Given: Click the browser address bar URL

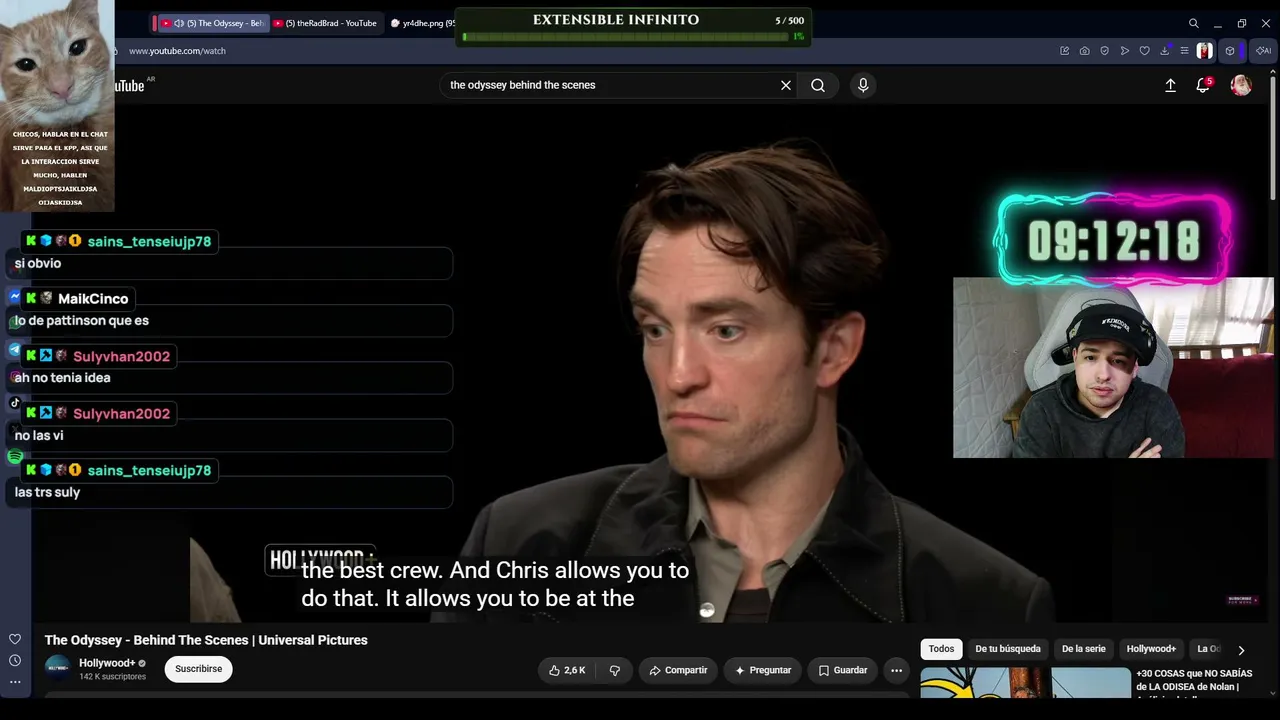Looking at the screenshot, I should [177, 51].
